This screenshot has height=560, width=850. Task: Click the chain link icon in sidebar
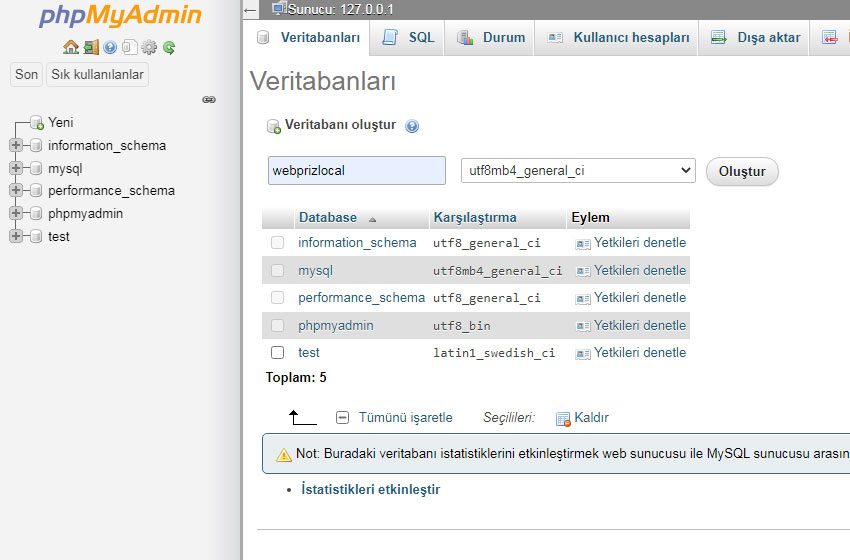[x=209, y=100]
